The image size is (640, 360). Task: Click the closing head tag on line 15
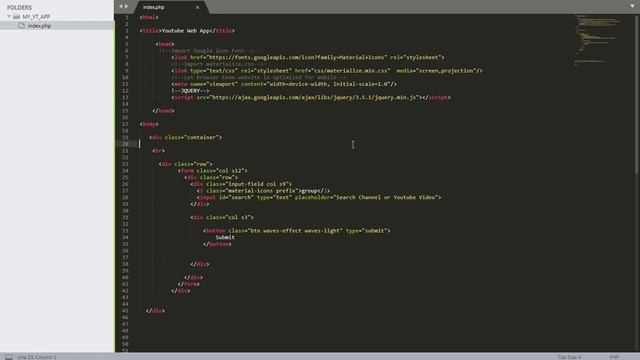(163, 111)
